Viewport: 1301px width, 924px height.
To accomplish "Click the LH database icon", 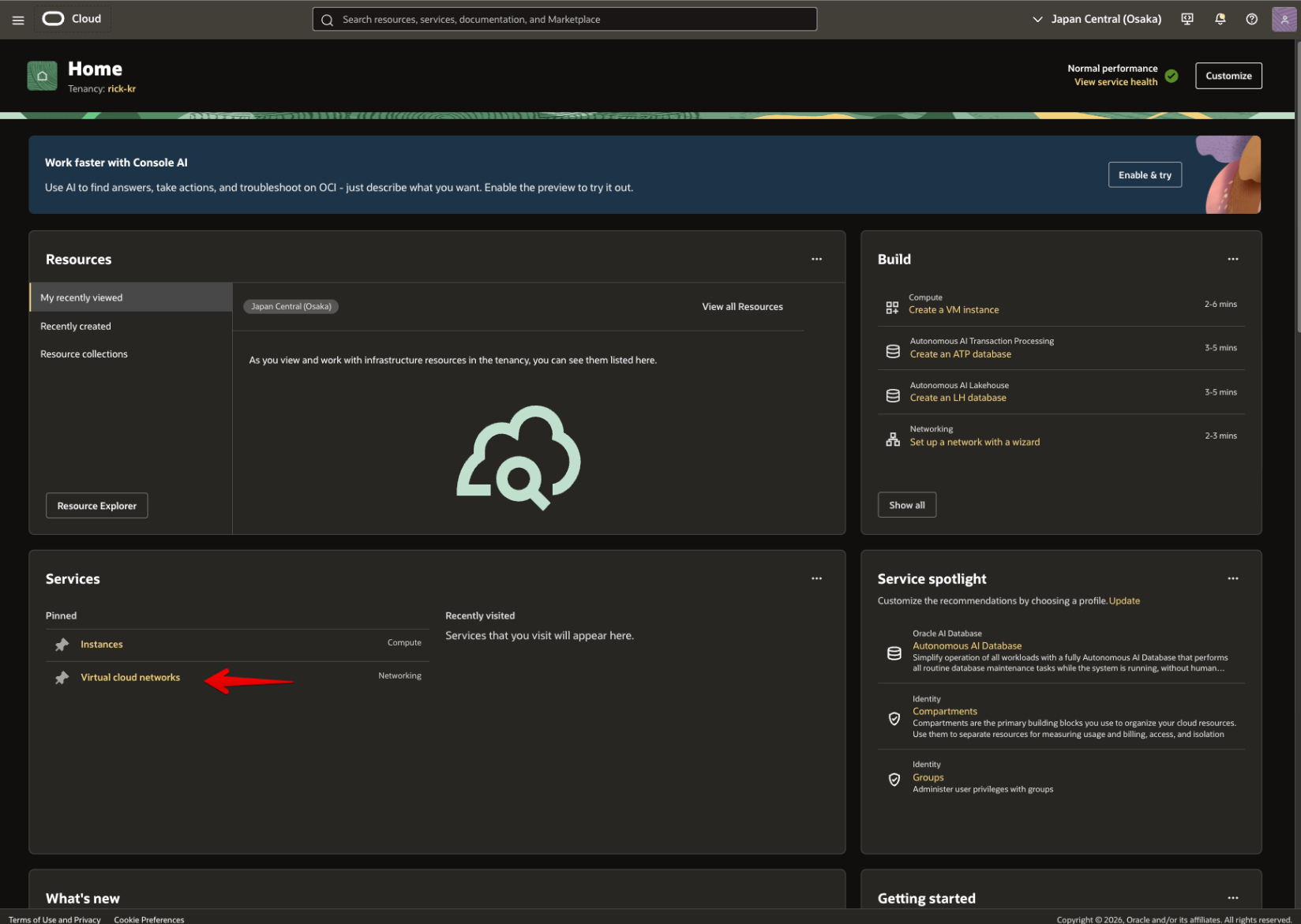I will click(x=893, y=395).
